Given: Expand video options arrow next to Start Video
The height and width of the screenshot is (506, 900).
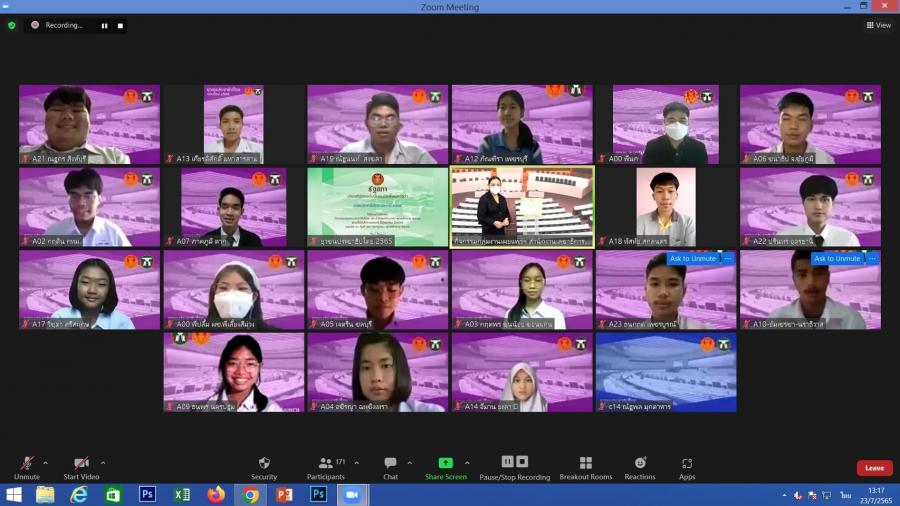Looking at the screenshot, I should 103,463.
